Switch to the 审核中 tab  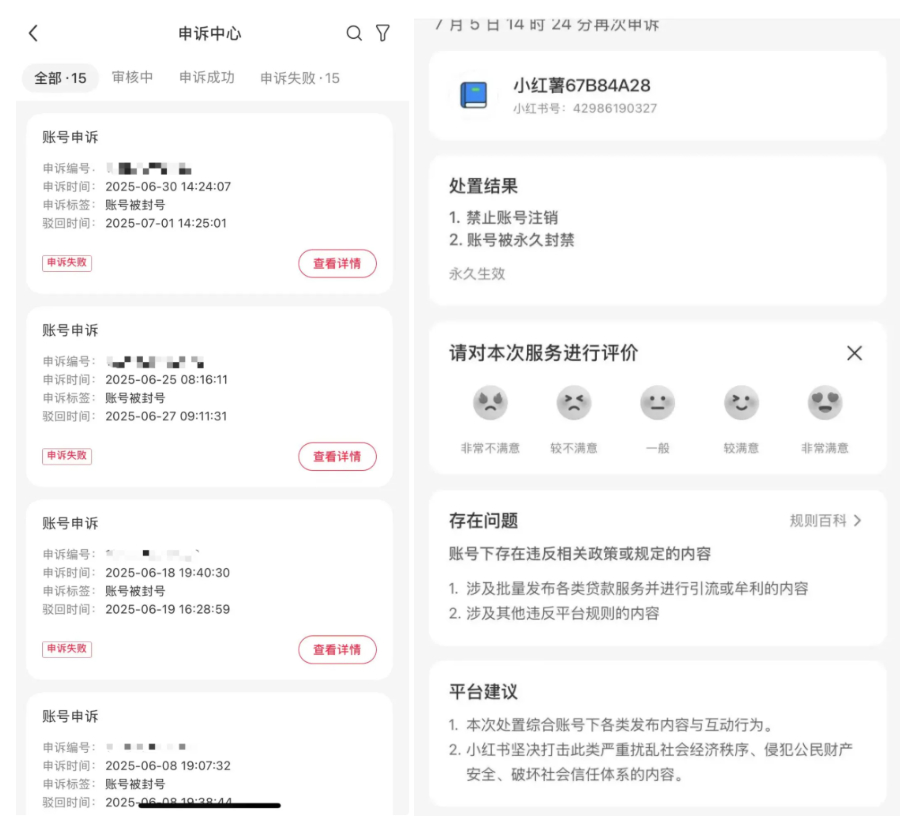(133, 78)
